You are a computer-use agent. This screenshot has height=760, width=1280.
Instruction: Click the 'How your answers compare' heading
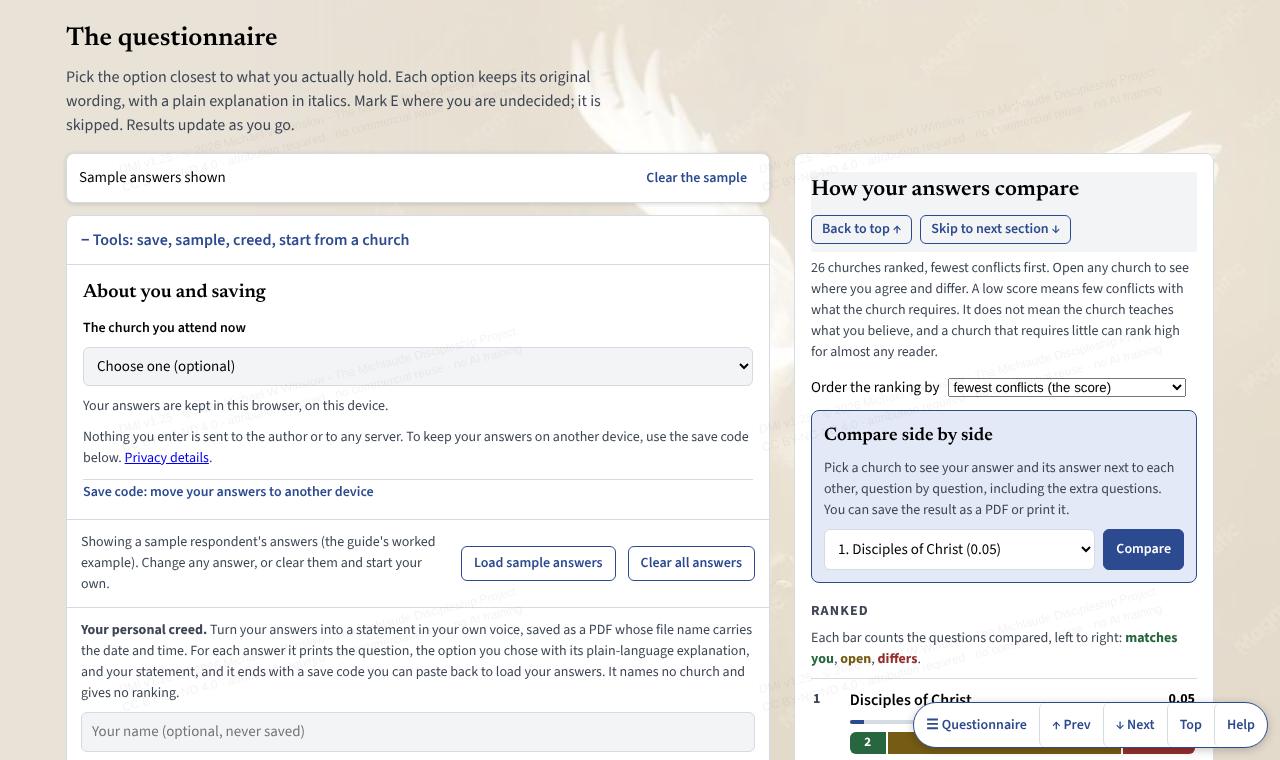click(945, 188)
